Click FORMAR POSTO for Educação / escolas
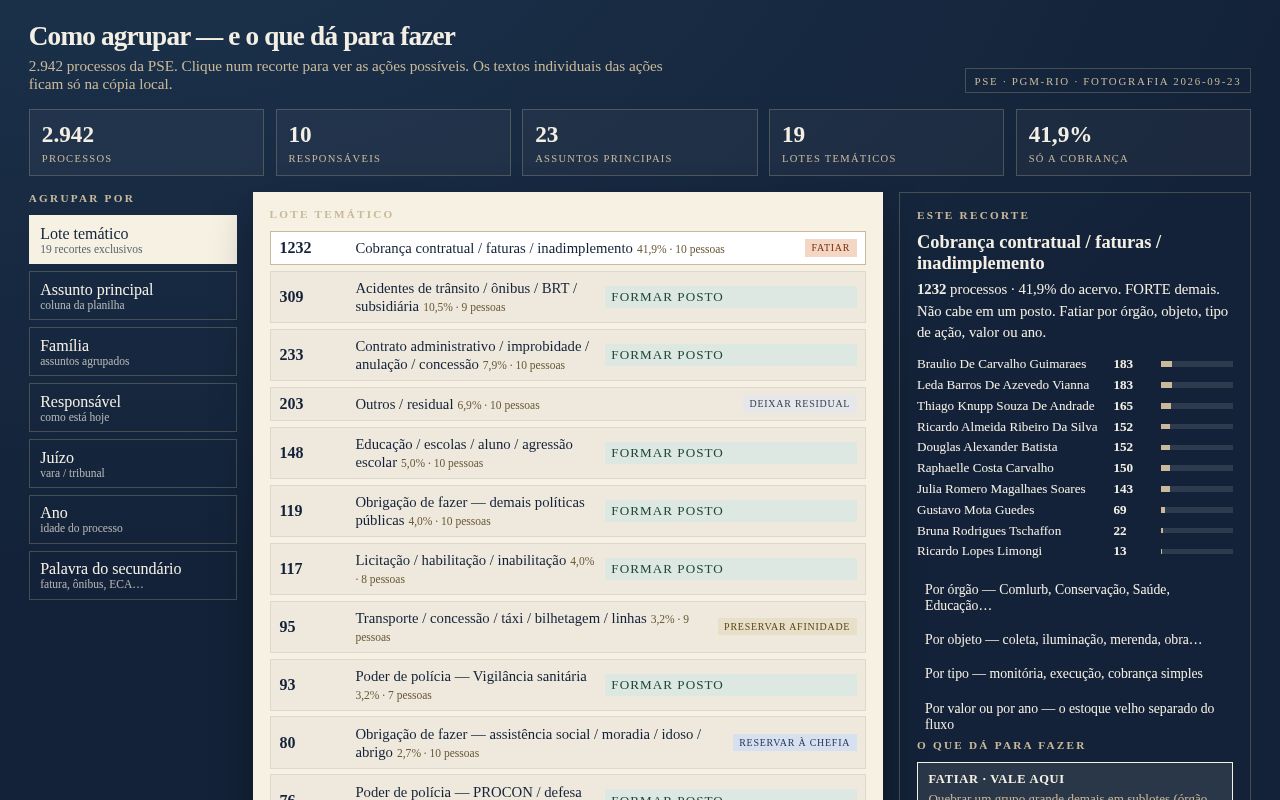The height and width of the screenshot is (800, 1280). click(x=731, y=453)
